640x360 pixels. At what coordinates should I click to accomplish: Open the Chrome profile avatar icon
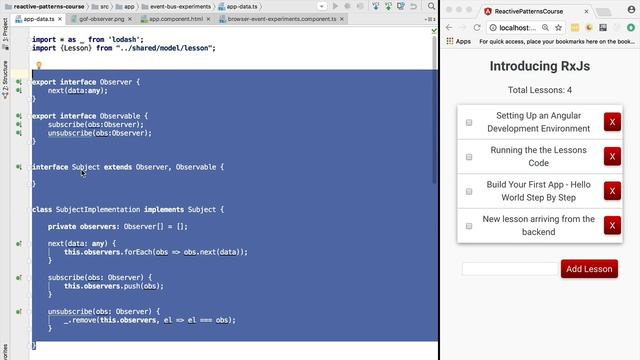tap(631, 10)
